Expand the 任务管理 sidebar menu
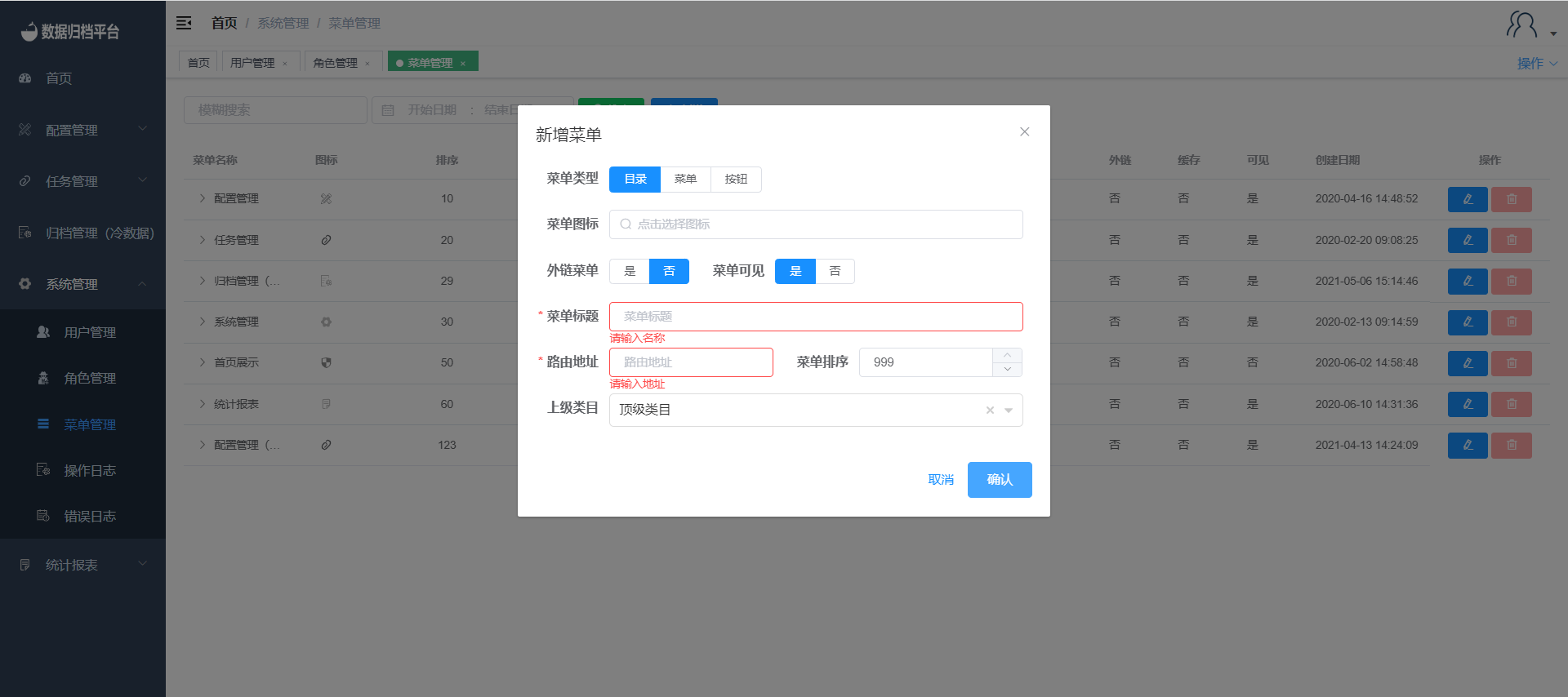 click(x=82, y=181)
